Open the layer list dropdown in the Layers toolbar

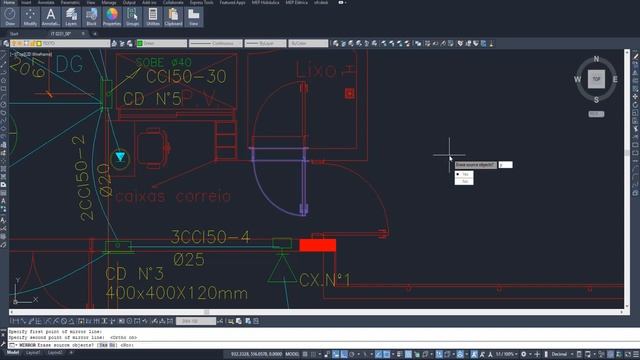click(x=61, y=43)
